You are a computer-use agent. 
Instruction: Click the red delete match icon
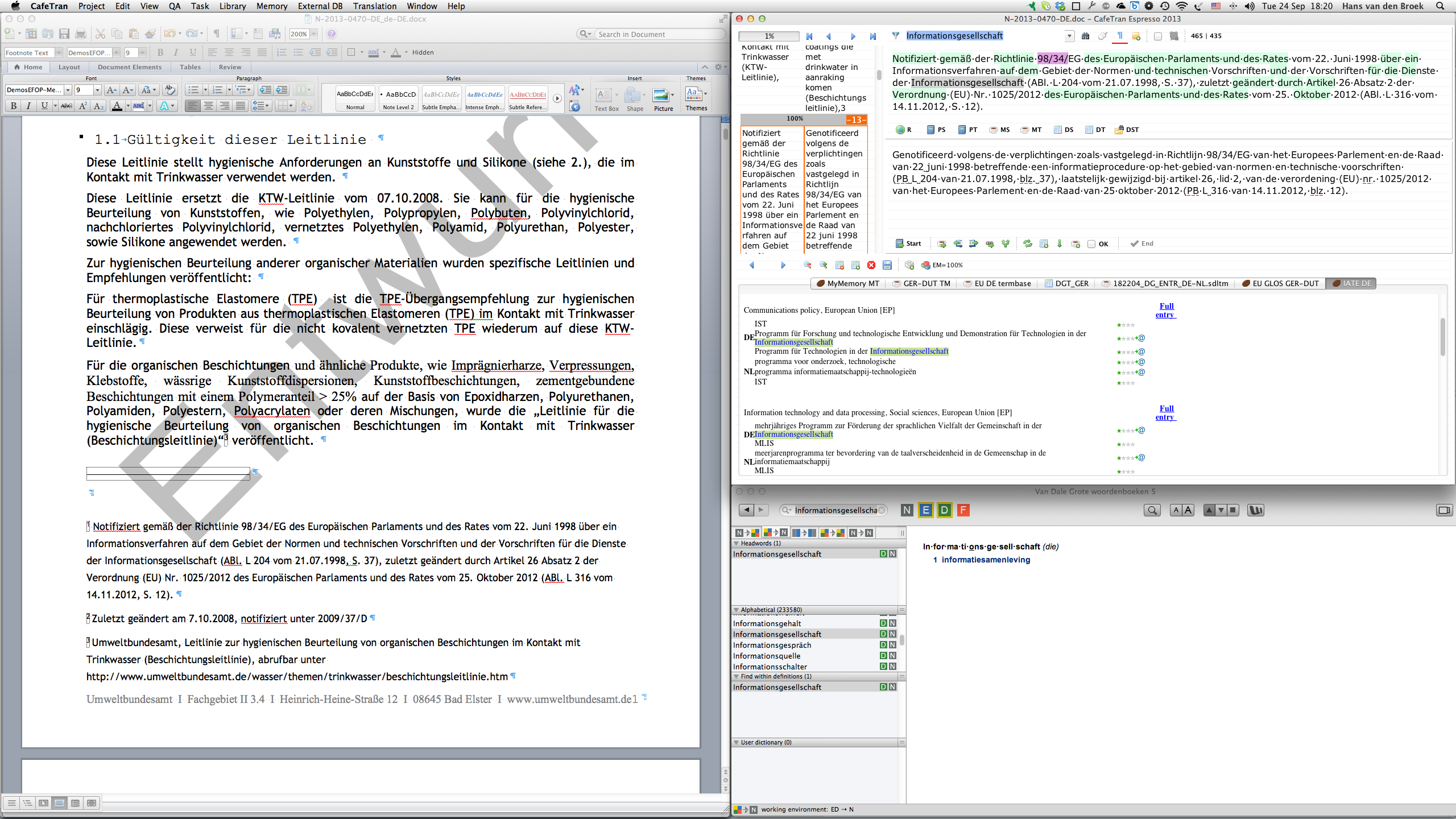871,265
